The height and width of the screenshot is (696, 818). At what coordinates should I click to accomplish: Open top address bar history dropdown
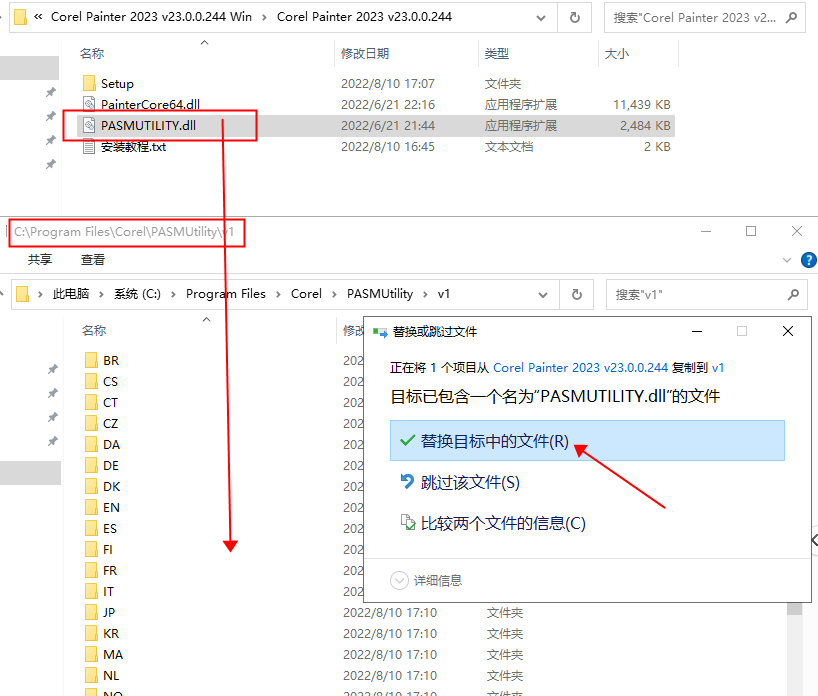tap(541, 18)
